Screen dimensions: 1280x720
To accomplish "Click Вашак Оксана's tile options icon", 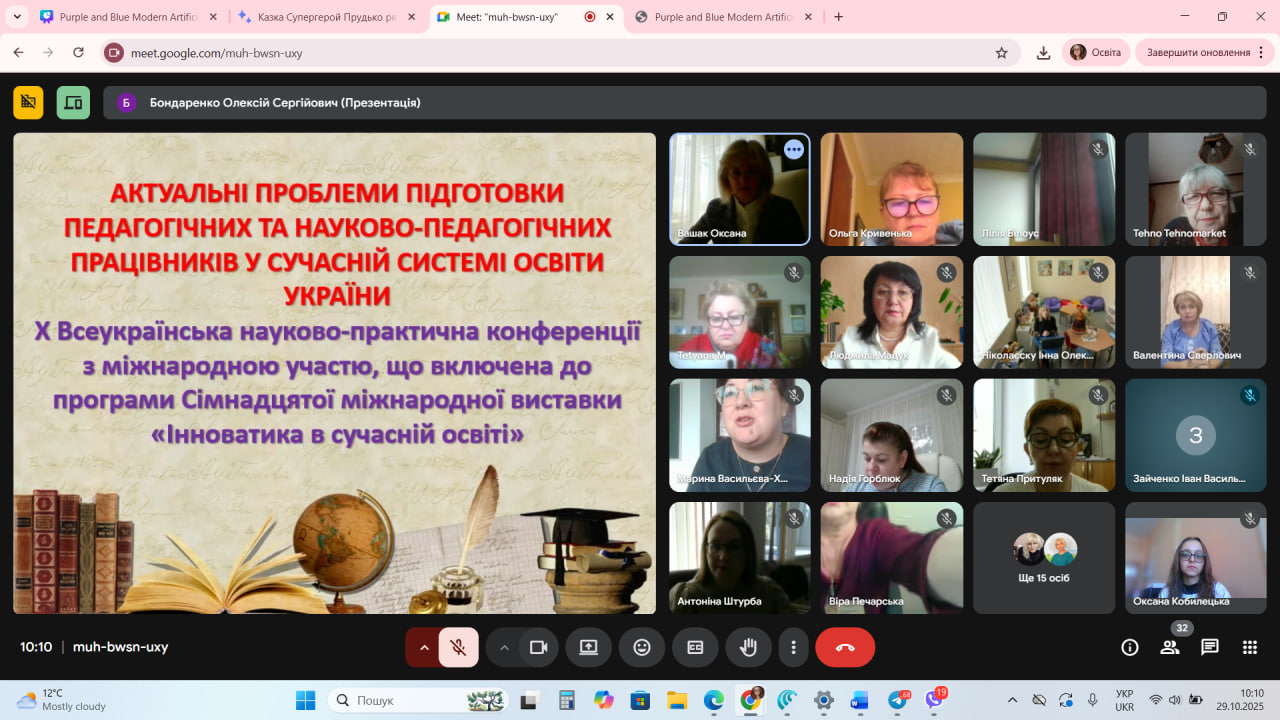I will click(793, 150).
